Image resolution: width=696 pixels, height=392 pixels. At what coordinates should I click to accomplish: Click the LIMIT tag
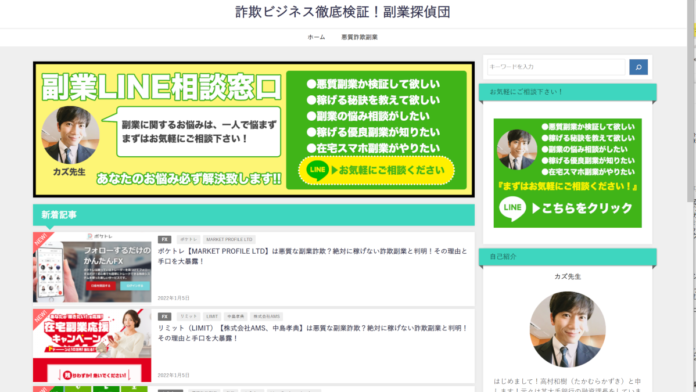[x=212, y=317]
